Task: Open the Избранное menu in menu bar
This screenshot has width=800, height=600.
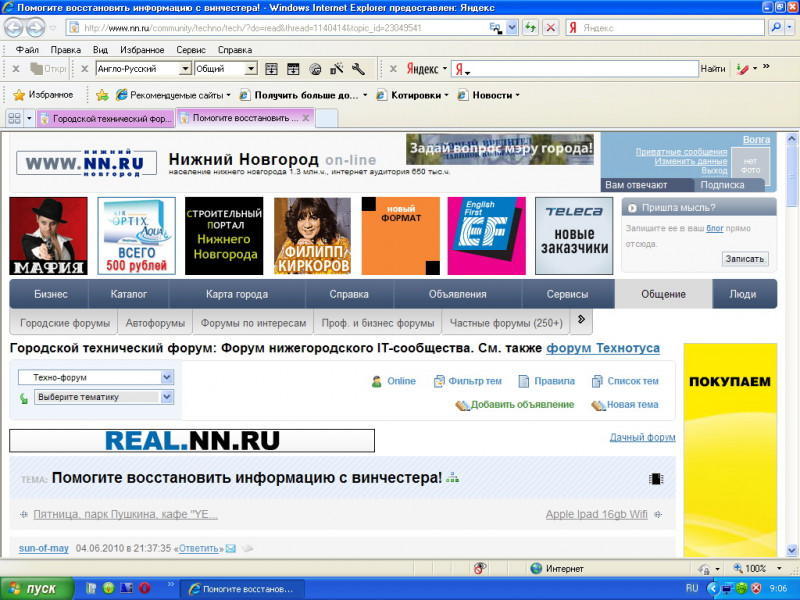Action: (x=142, y=50)
